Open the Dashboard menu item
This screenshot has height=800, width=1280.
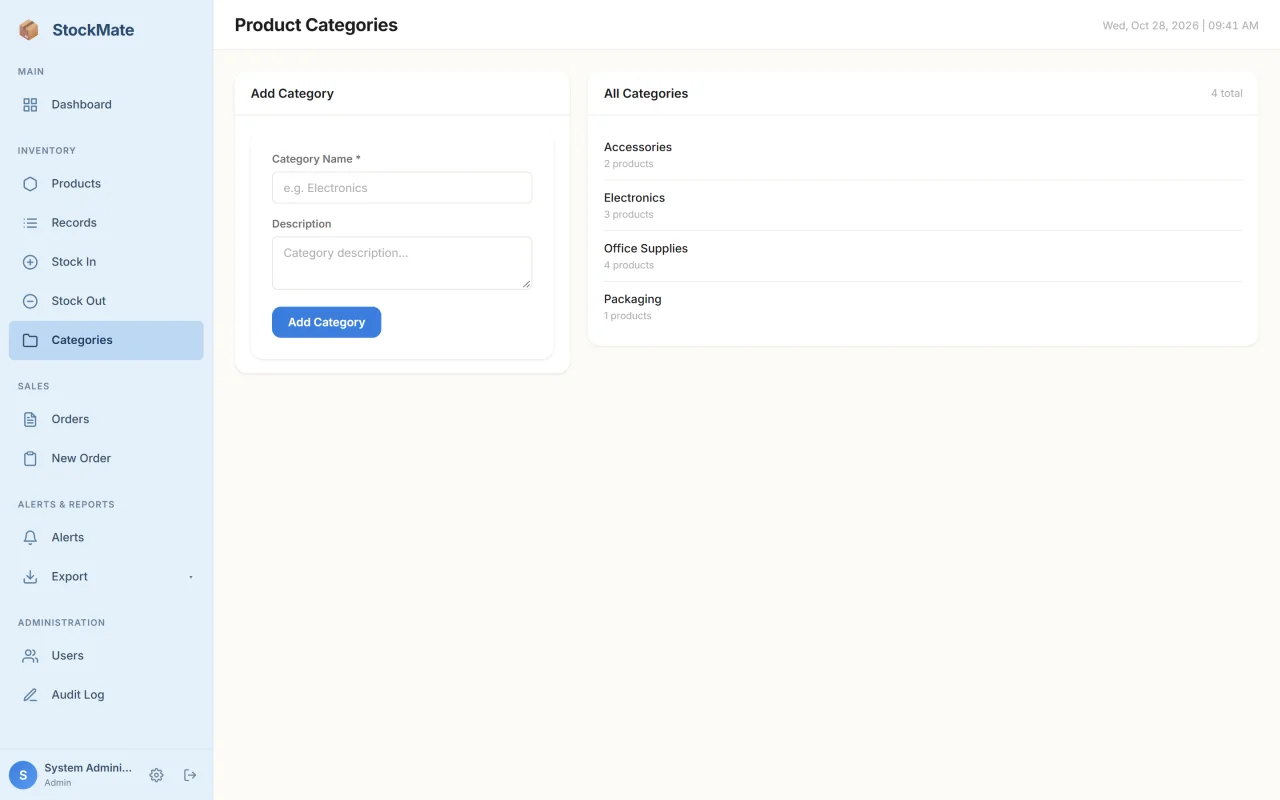106,104
